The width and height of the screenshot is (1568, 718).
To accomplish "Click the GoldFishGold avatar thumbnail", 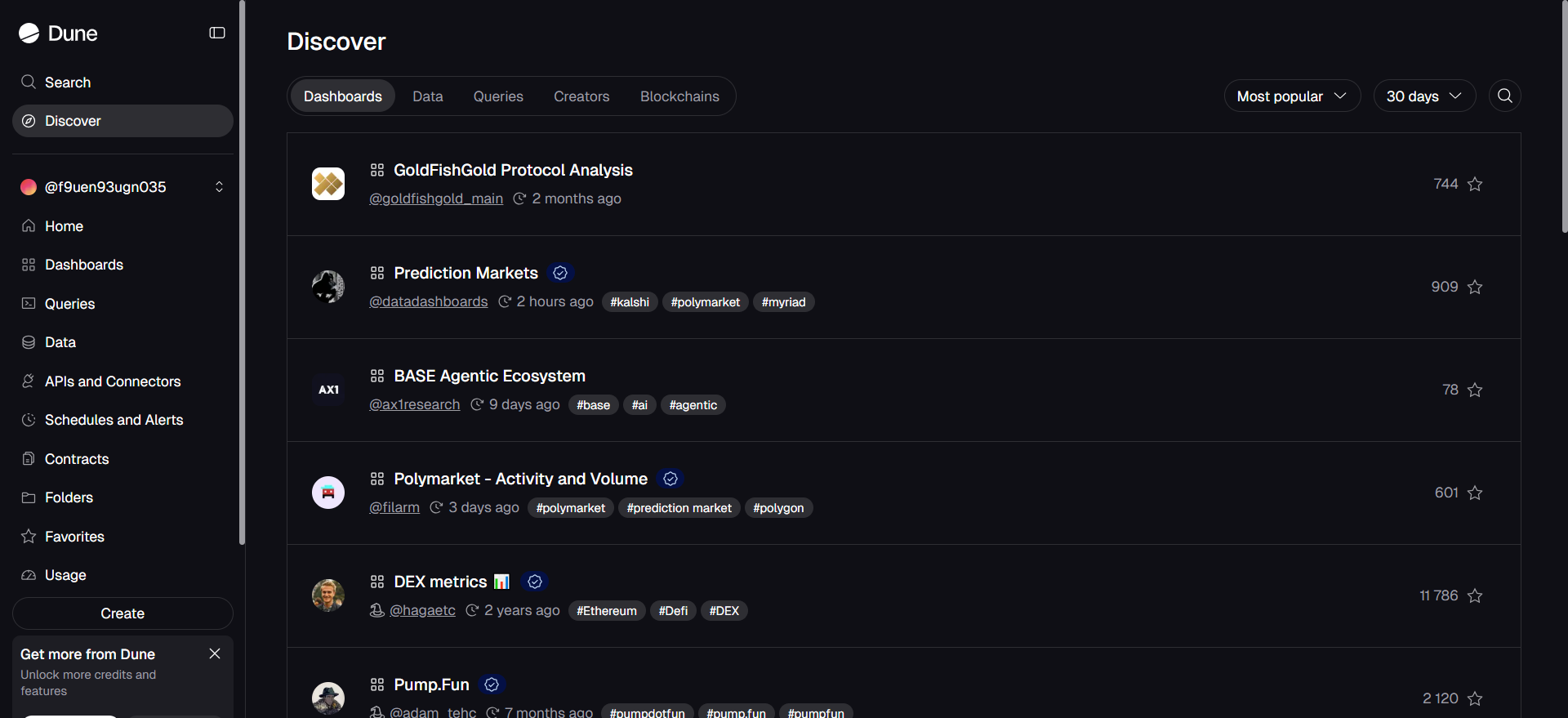I will click(x=328, y=184).
